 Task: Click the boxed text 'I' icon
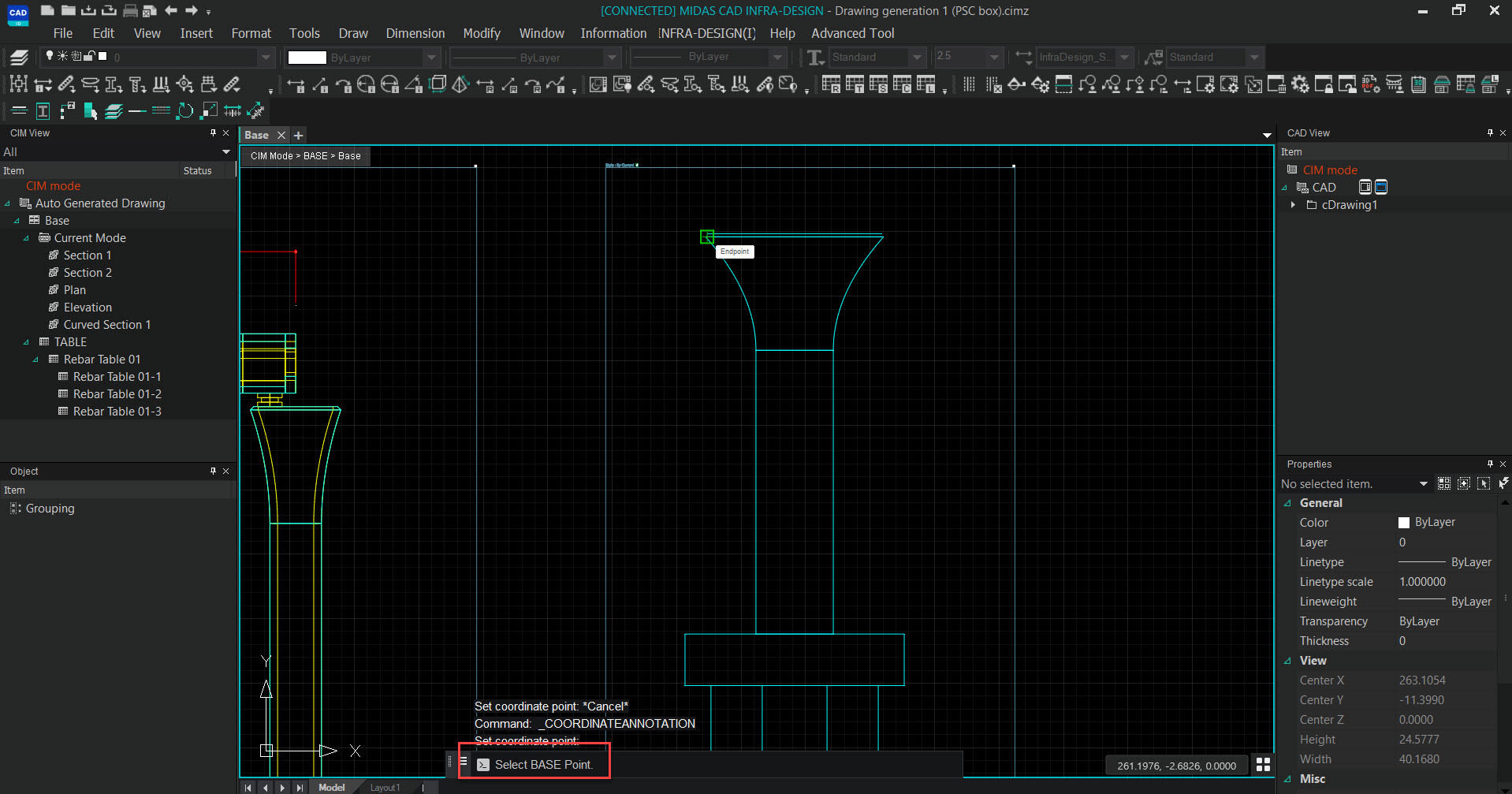(x=43, y=111)
